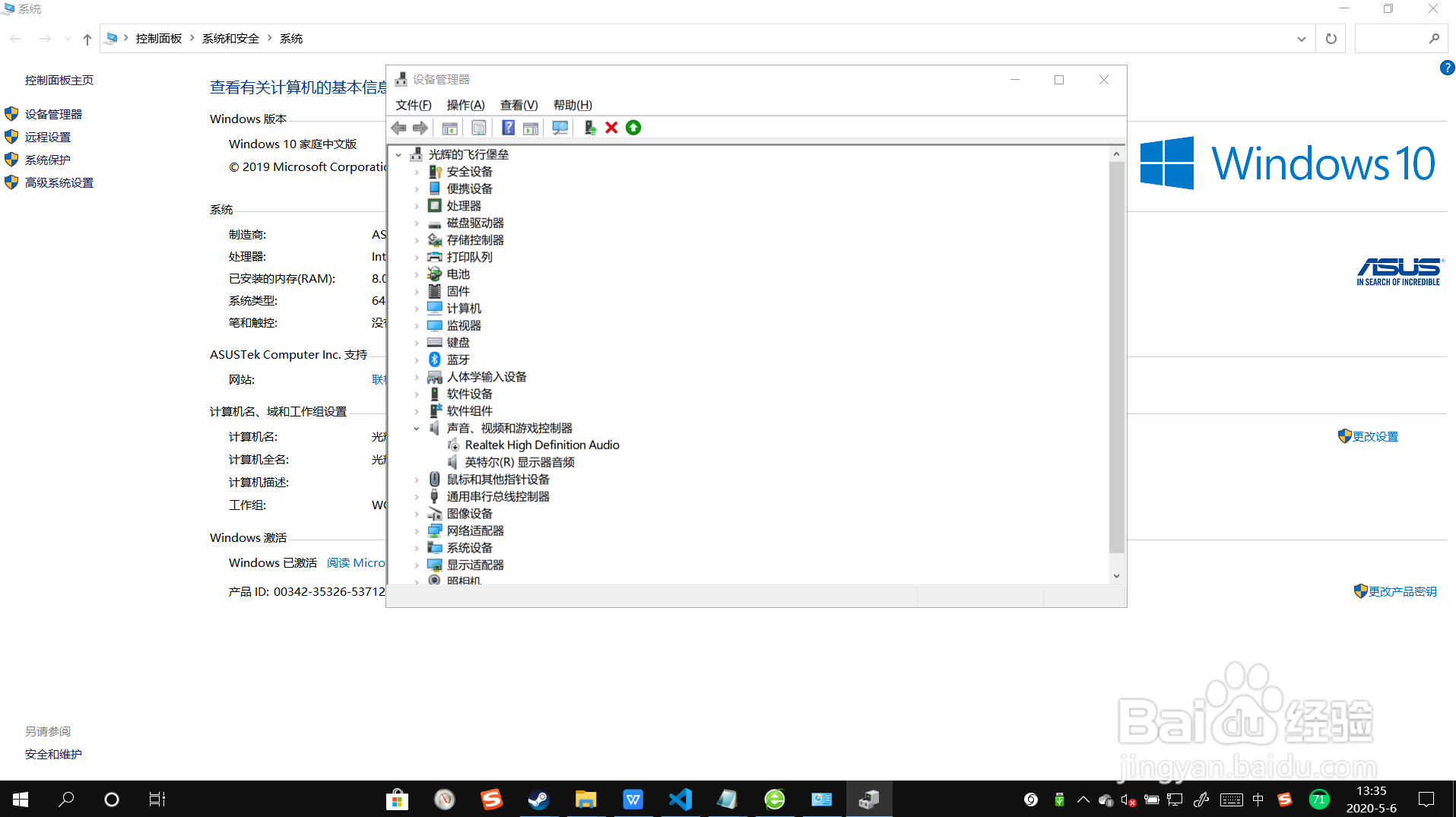Click the Device Manager scrollbar down arrow

pos(1116,575)
